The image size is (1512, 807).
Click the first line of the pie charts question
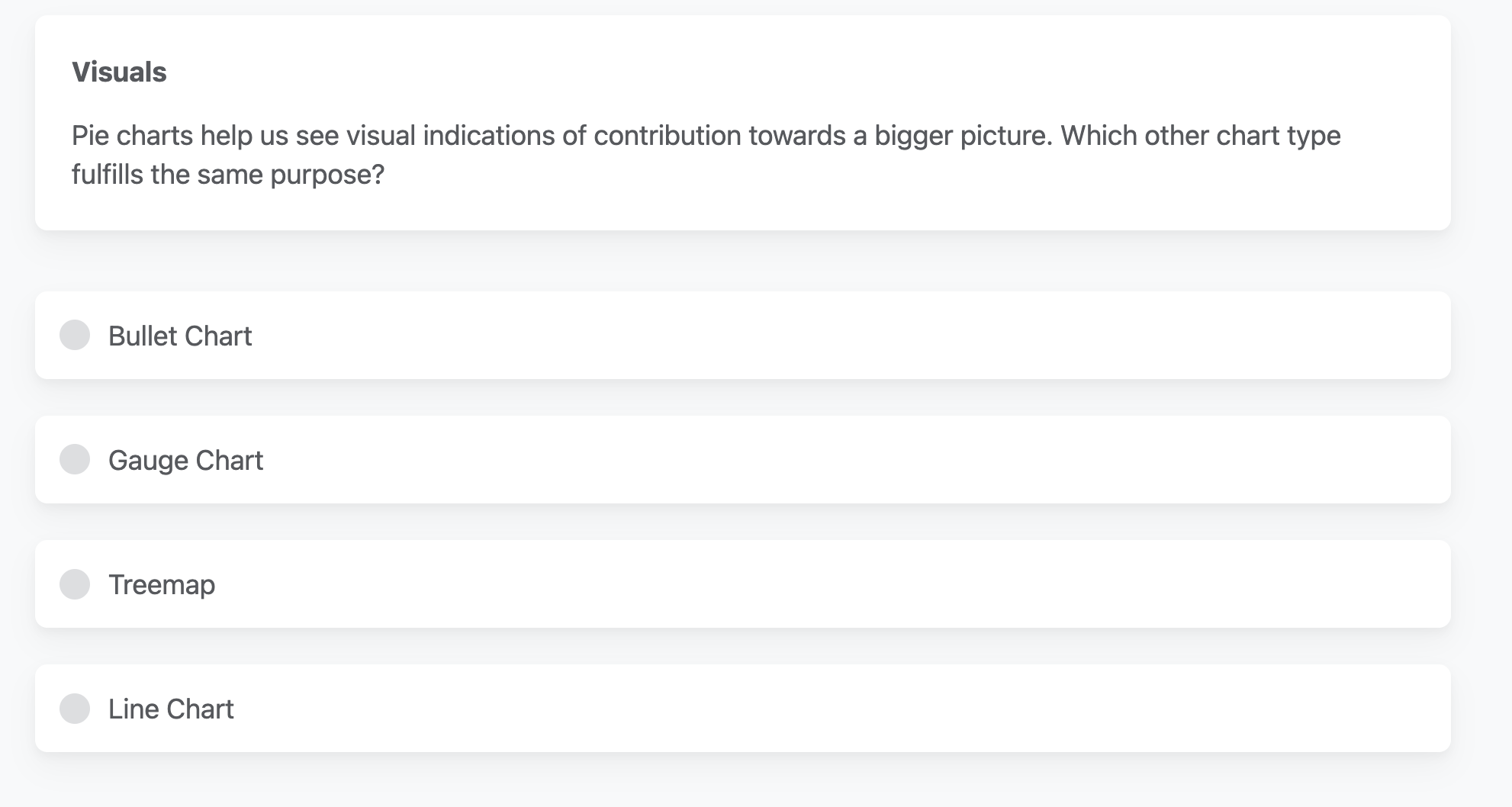(706, 136)
